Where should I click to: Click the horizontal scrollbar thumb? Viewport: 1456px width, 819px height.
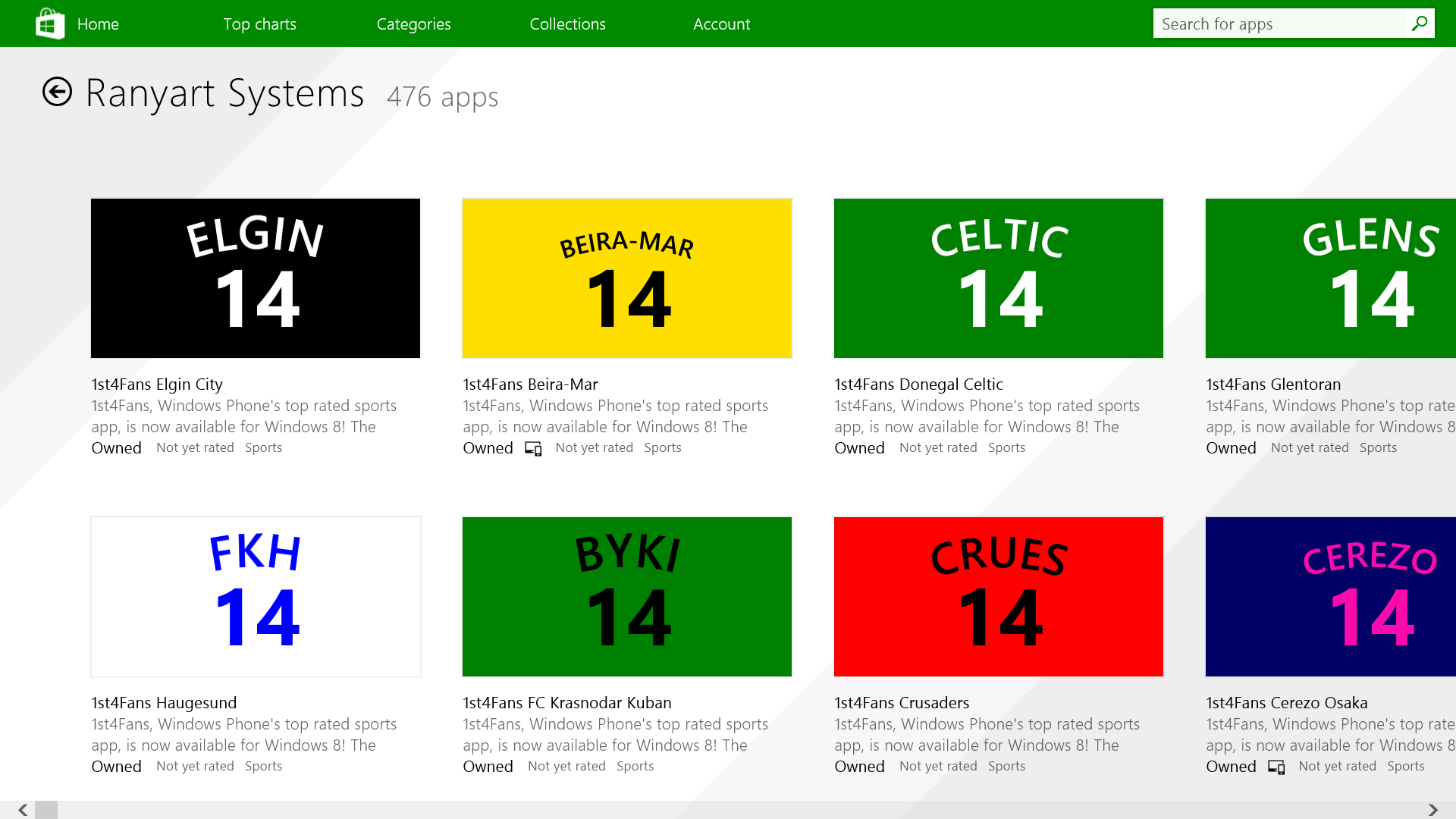46,810
